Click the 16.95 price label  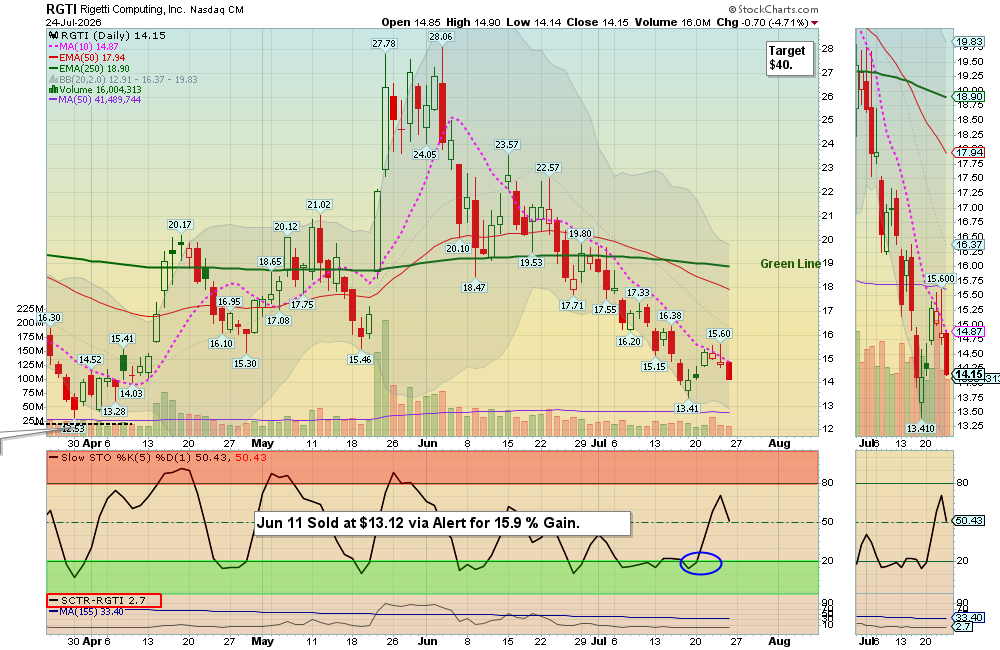pyautogui.click(x=229, y=302)
